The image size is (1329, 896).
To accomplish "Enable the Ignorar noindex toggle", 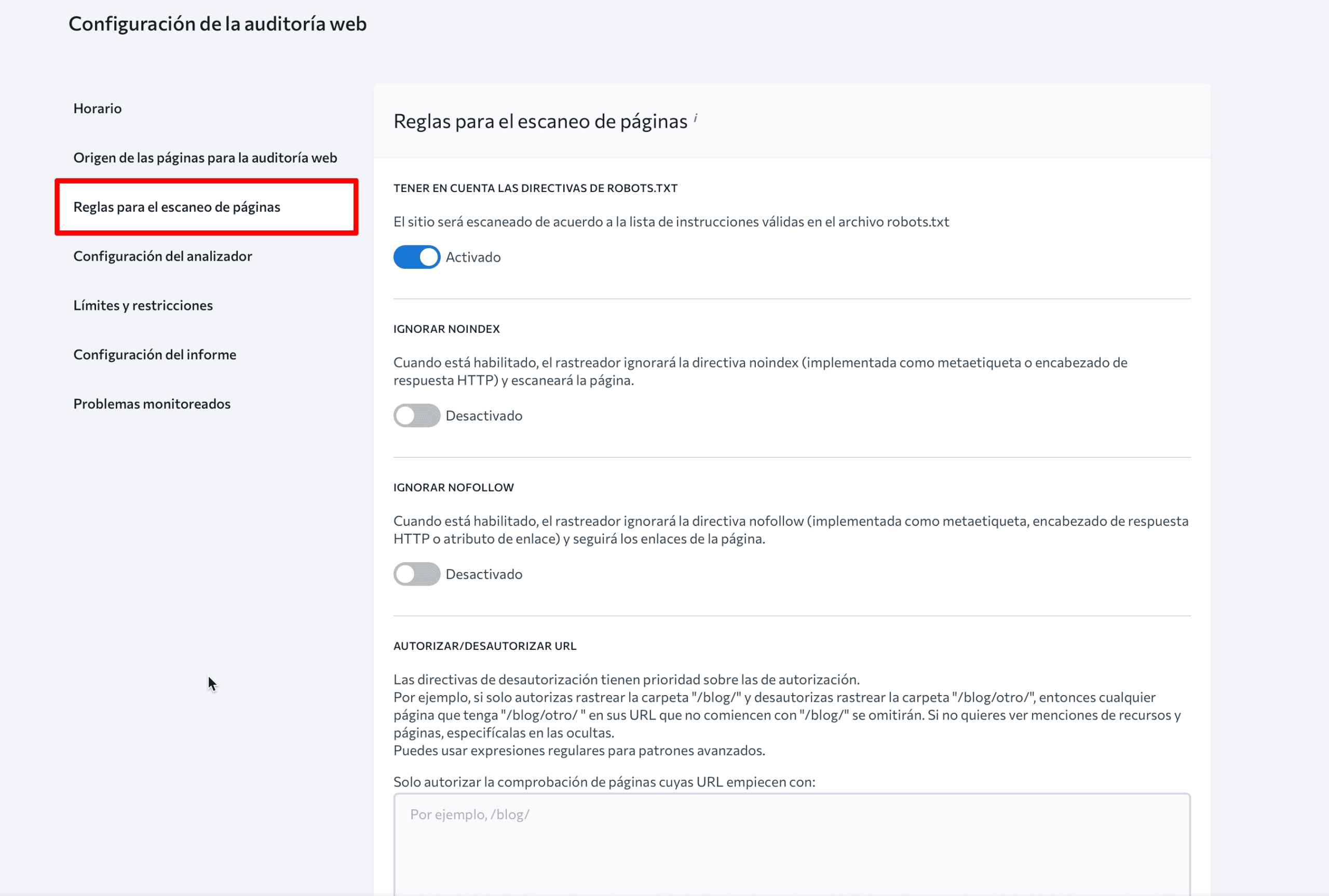I will tap(416, 415).
